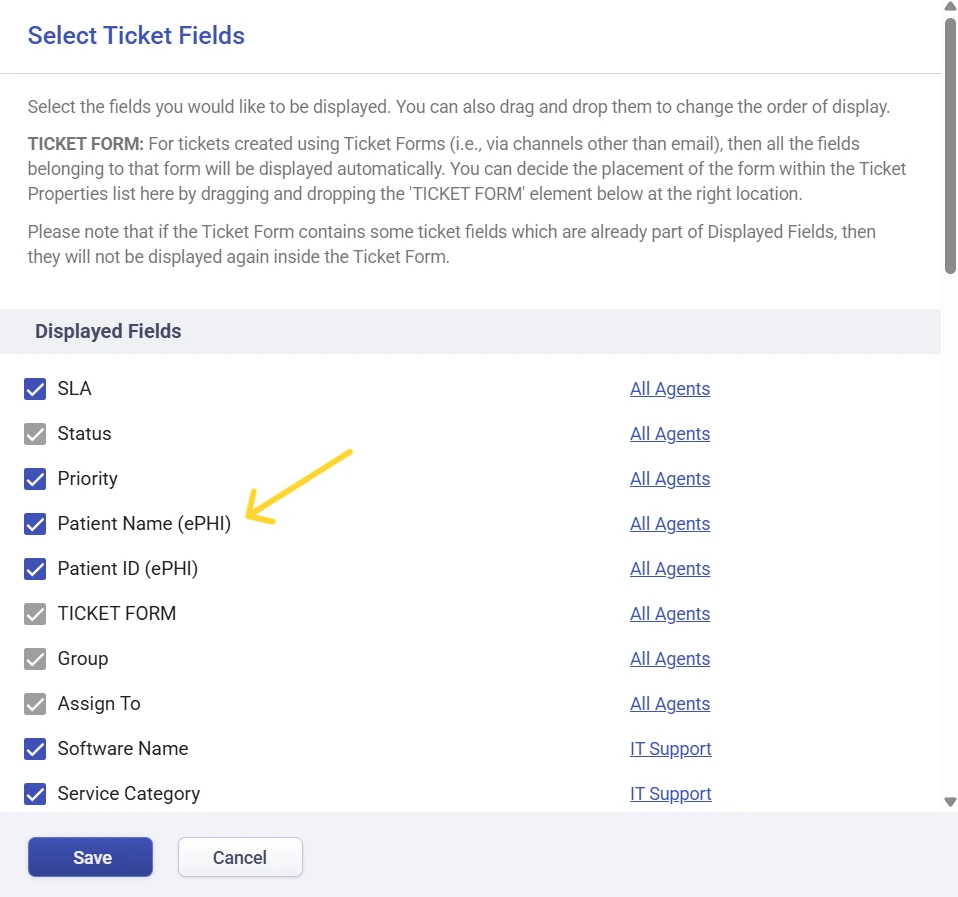Click the scrollbar down arrow

(x=950, y=802)
